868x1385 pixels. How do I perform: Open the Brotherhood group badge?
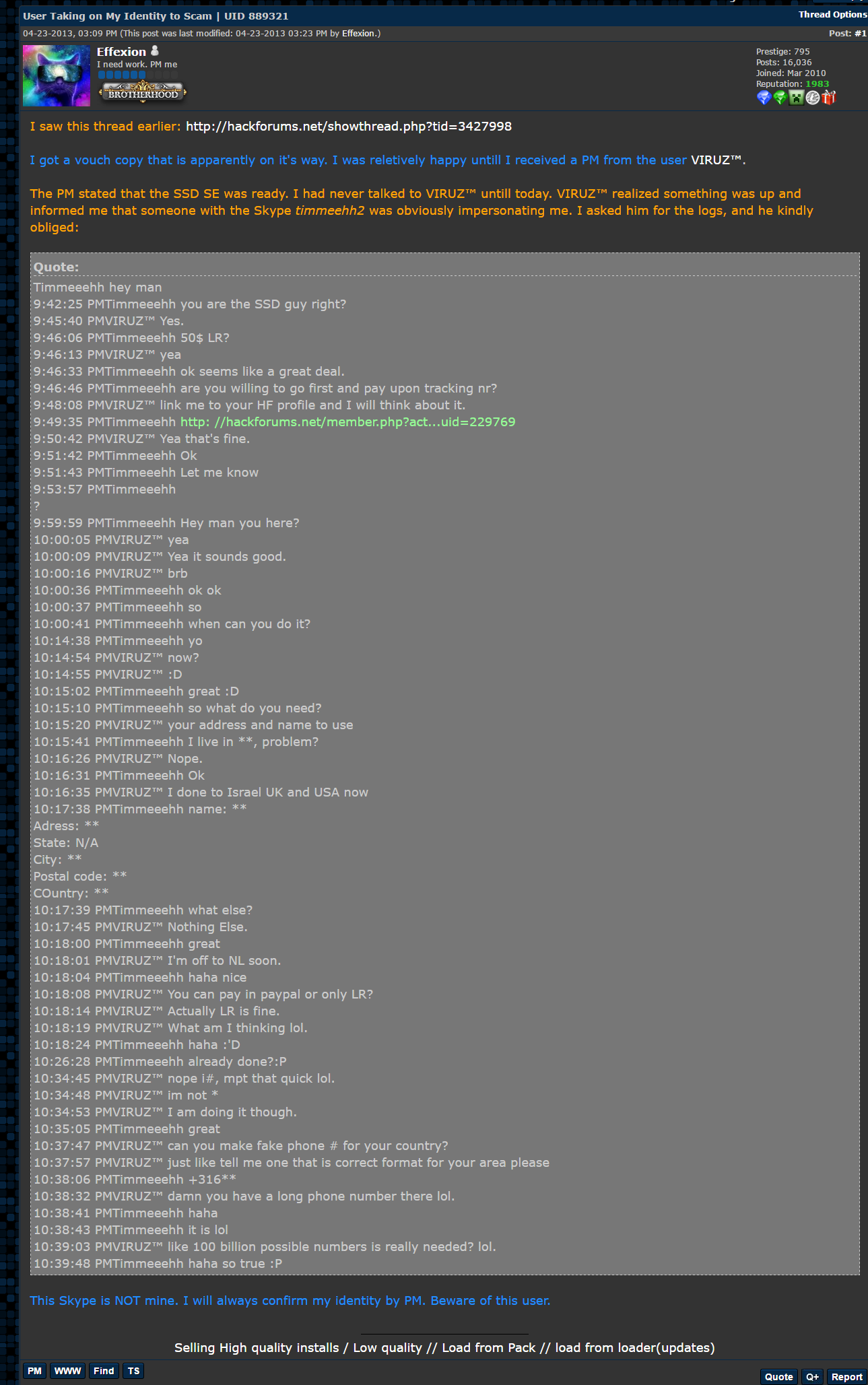(142, 91)
